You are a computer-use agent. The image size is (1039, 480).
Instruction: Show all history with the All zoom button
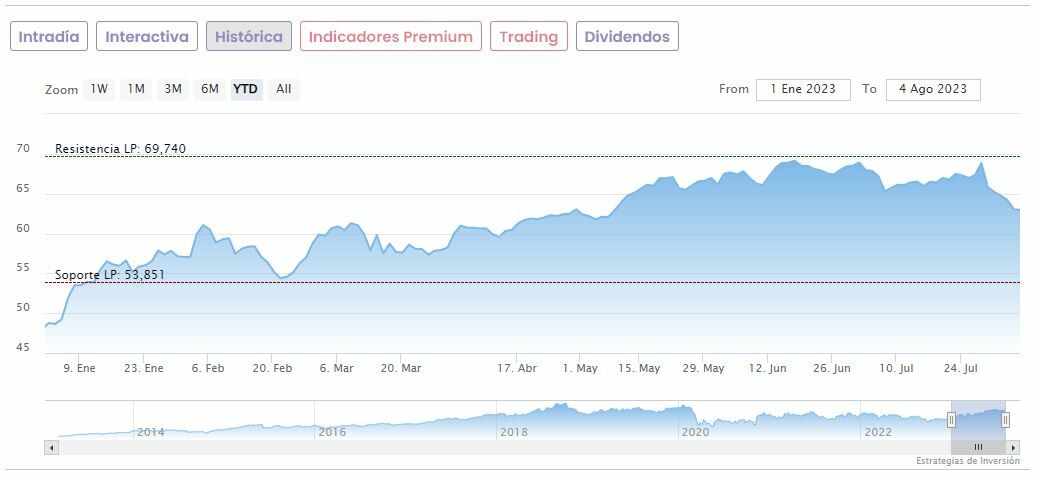(284, 89)
